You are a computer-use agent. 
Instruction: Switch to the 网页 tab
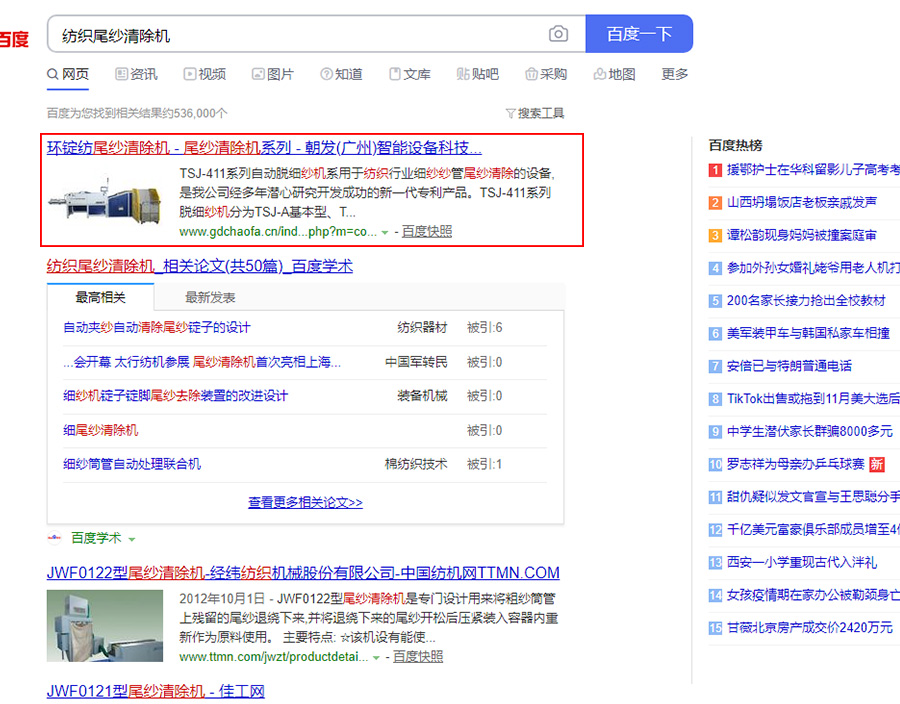coord(68,75)
